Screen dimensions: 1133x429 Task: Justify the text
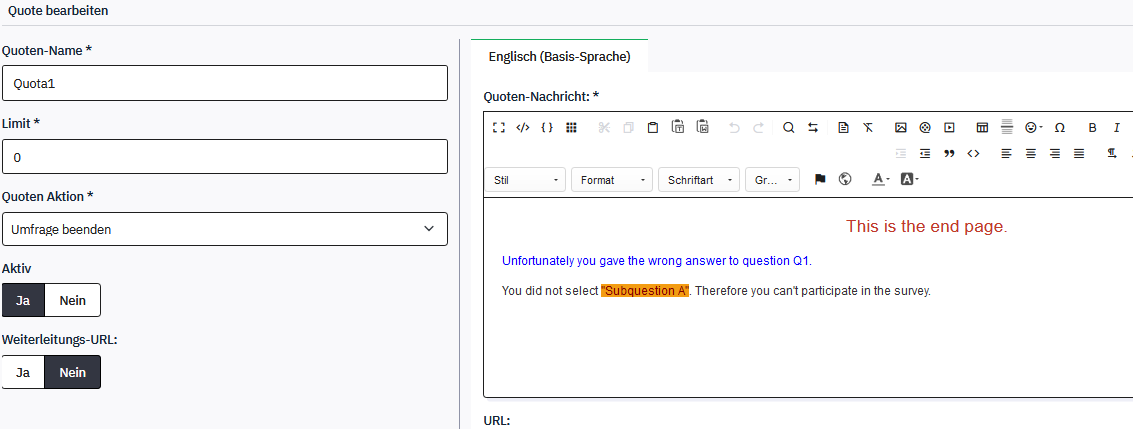point(1079,153)
